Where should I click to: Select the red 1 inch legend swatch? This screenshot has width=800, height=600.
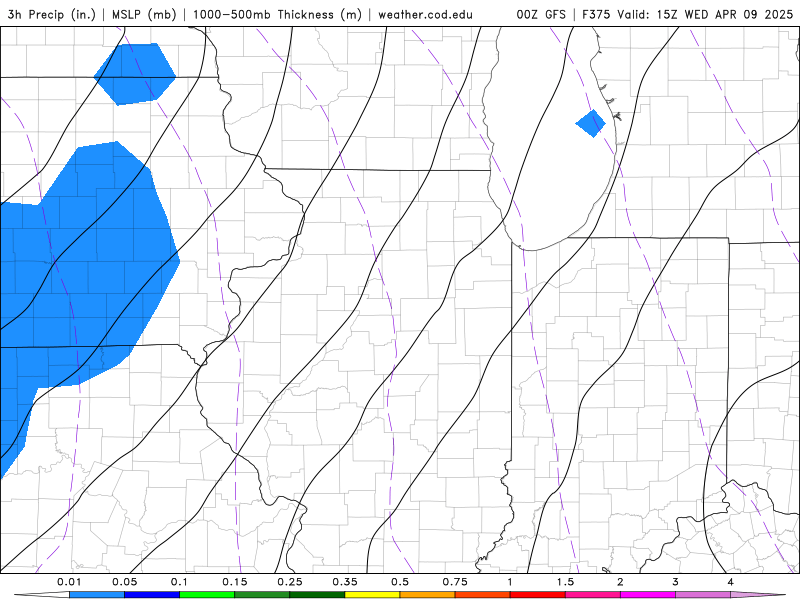[538, 595]
